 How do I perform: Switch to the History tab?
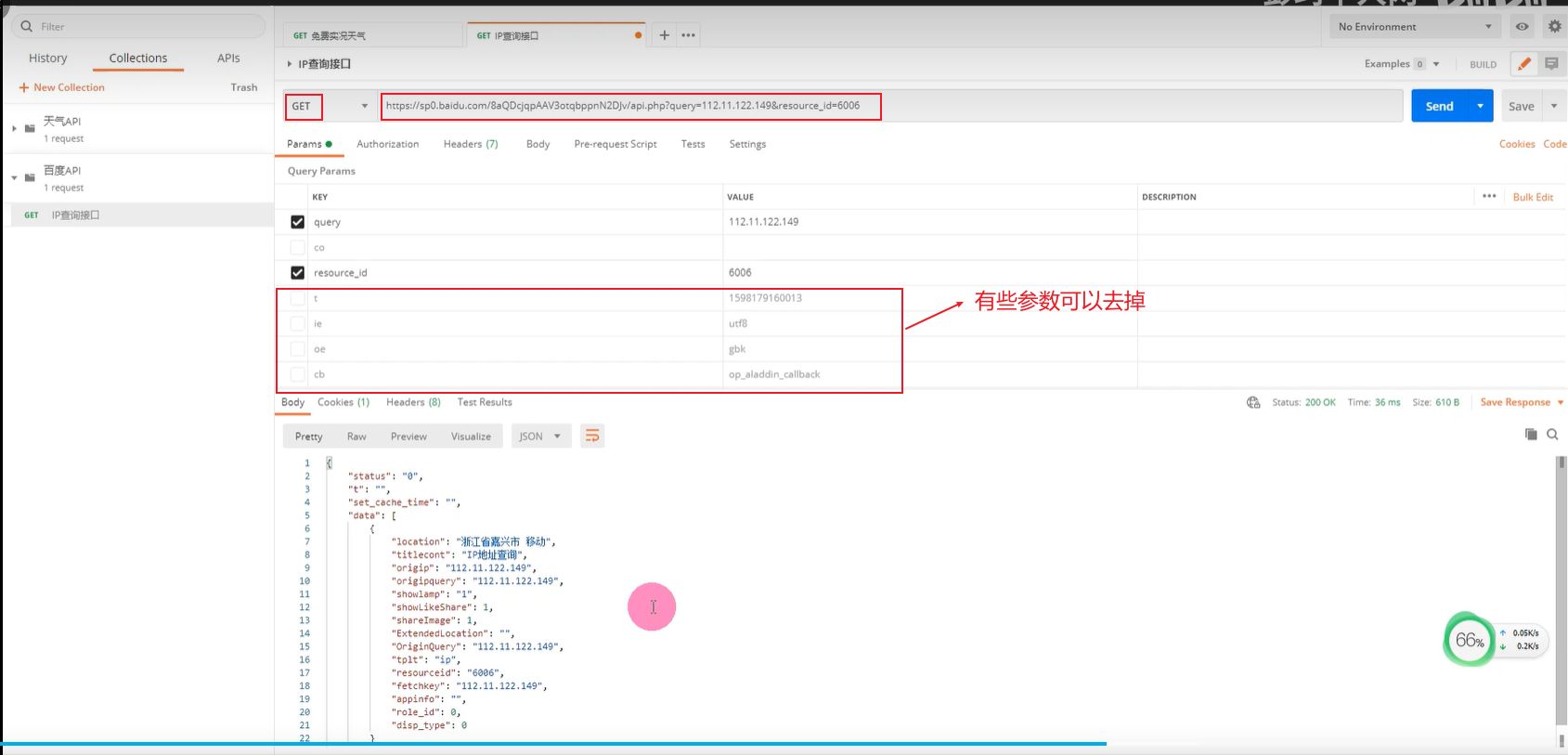coord(48,58)
